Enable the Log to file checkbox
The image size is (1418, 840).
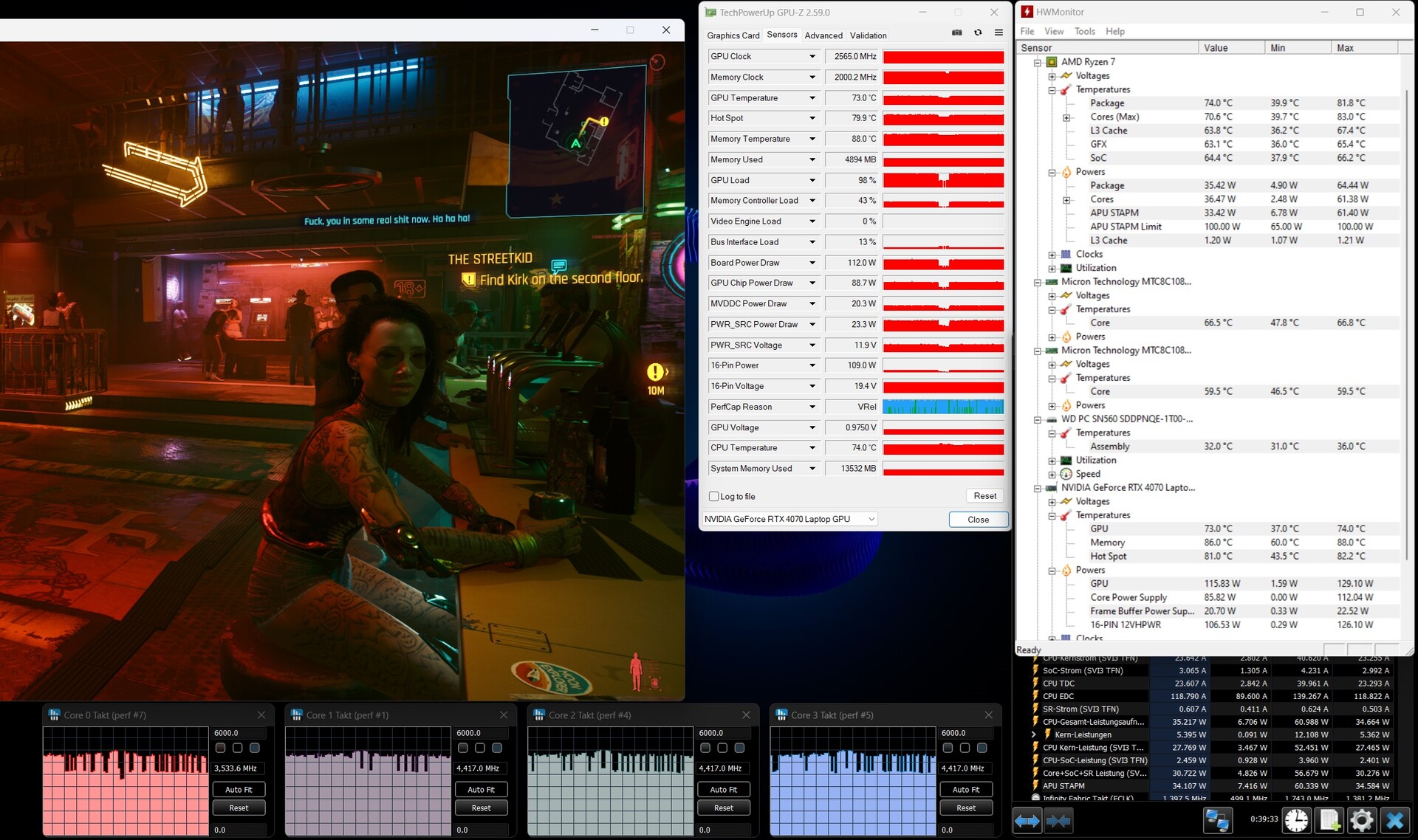(x=714, y=497)
